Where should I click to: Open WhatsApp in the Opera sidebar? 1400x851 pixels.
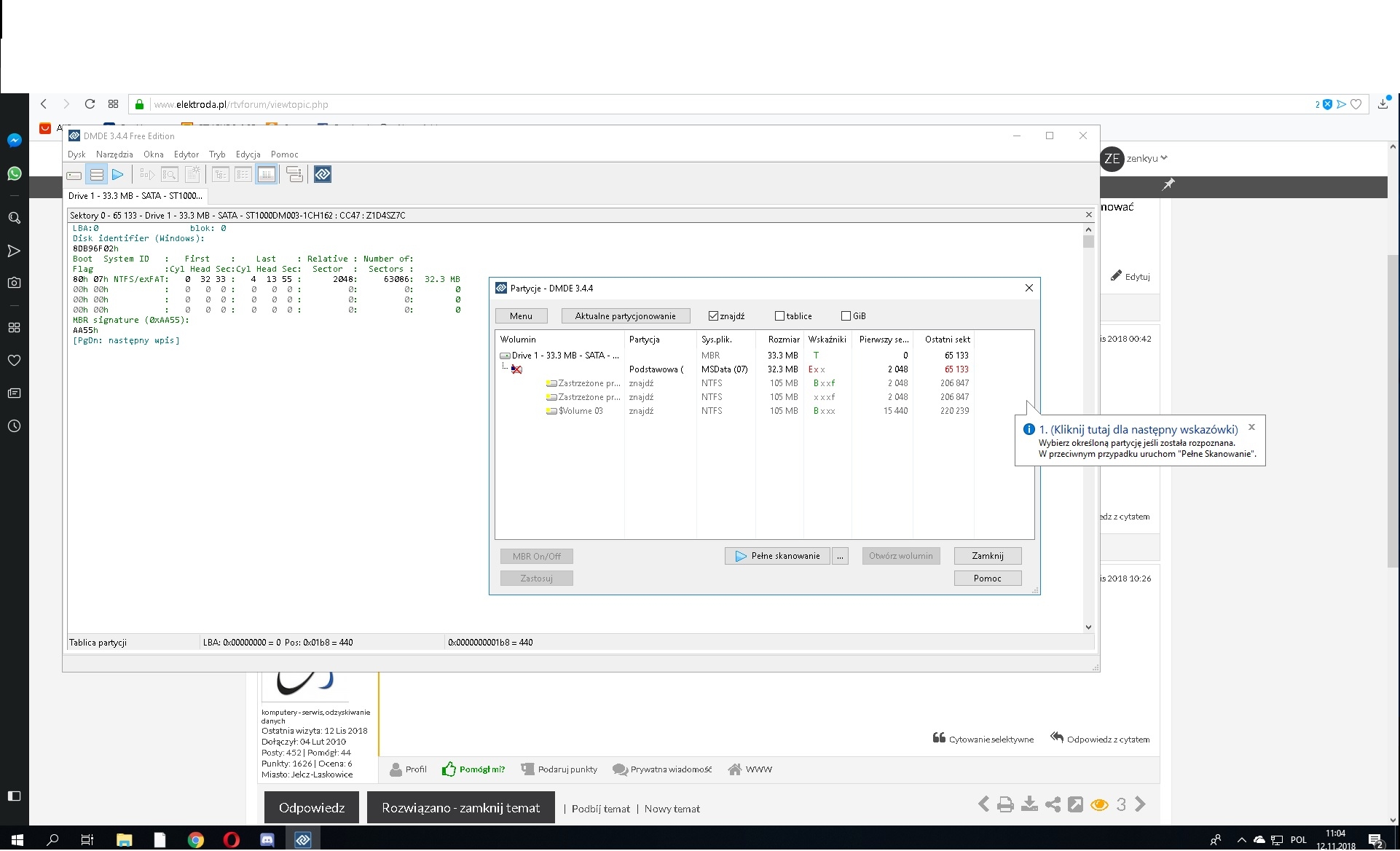click(x=15, y=173)
